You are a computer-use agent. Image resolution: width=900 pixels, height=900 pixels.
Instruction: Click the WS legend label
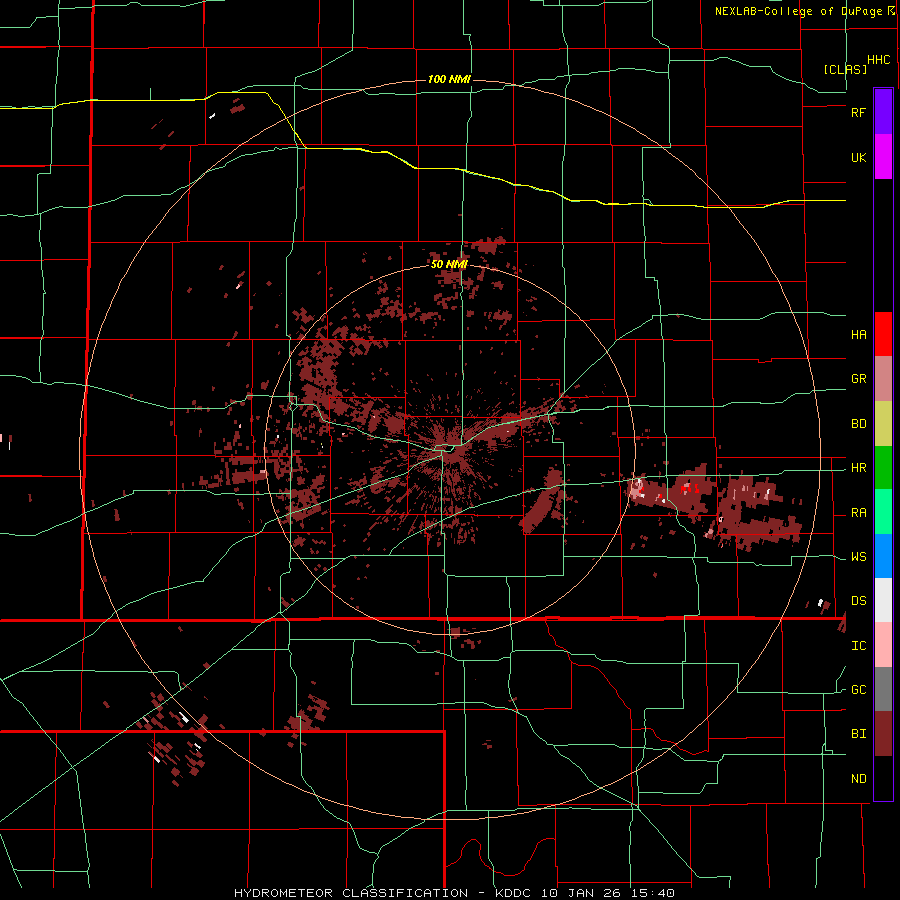coord(858,557)
